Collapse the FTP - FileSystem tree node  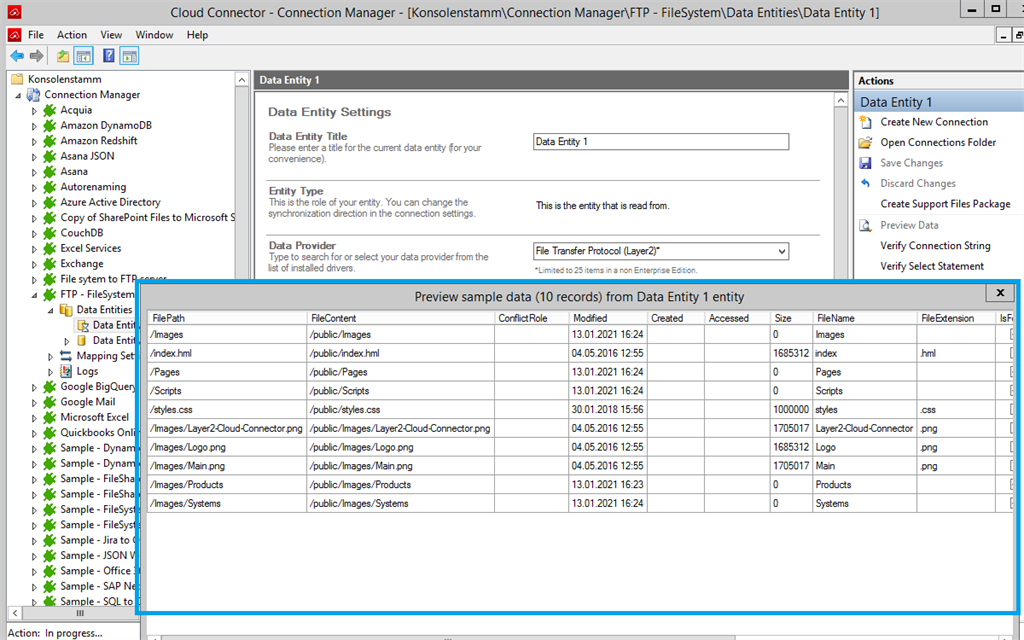pyautogui.click(x=34, y=295)
